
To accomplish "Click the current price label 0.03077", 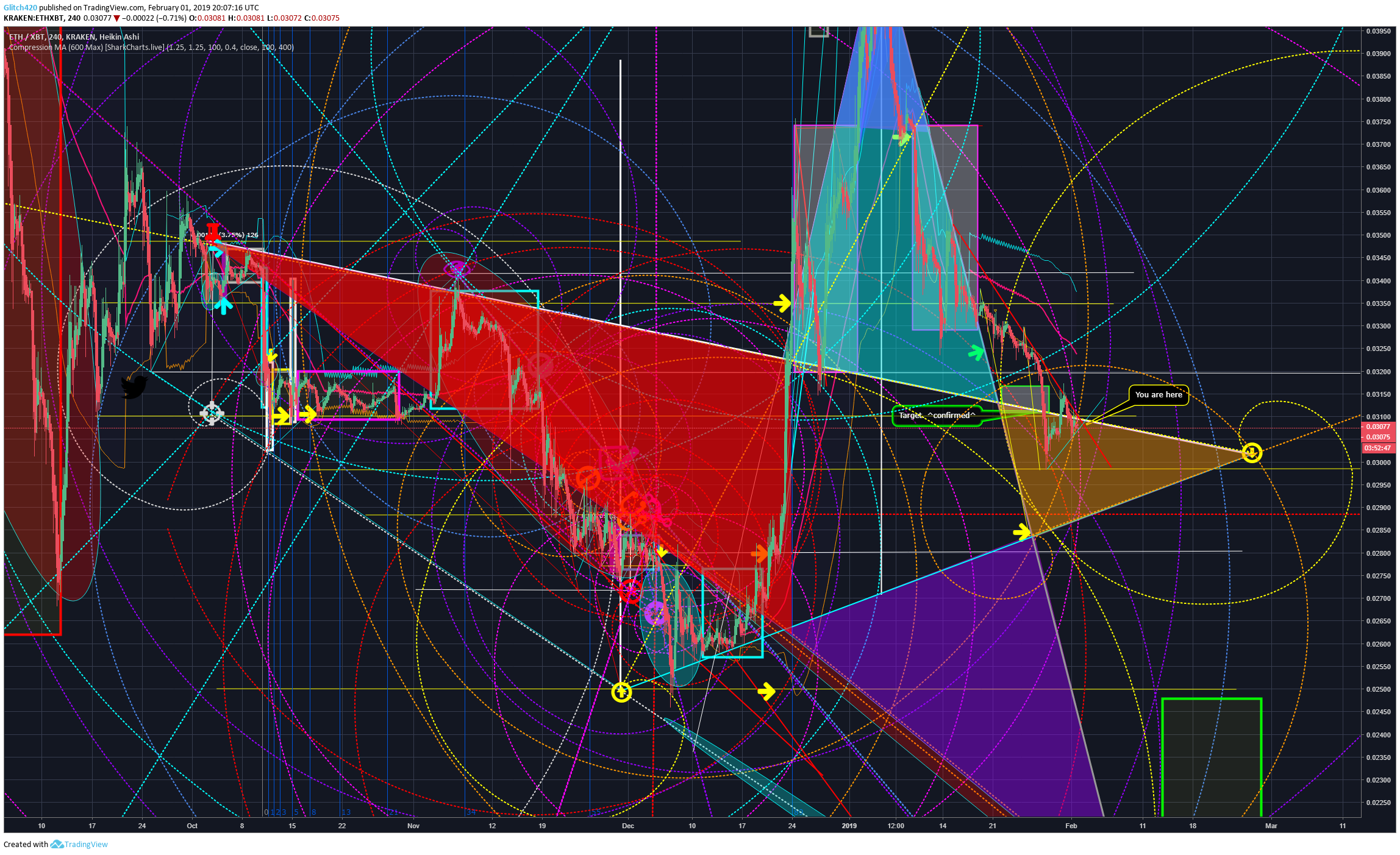I will pos(1378,427).
